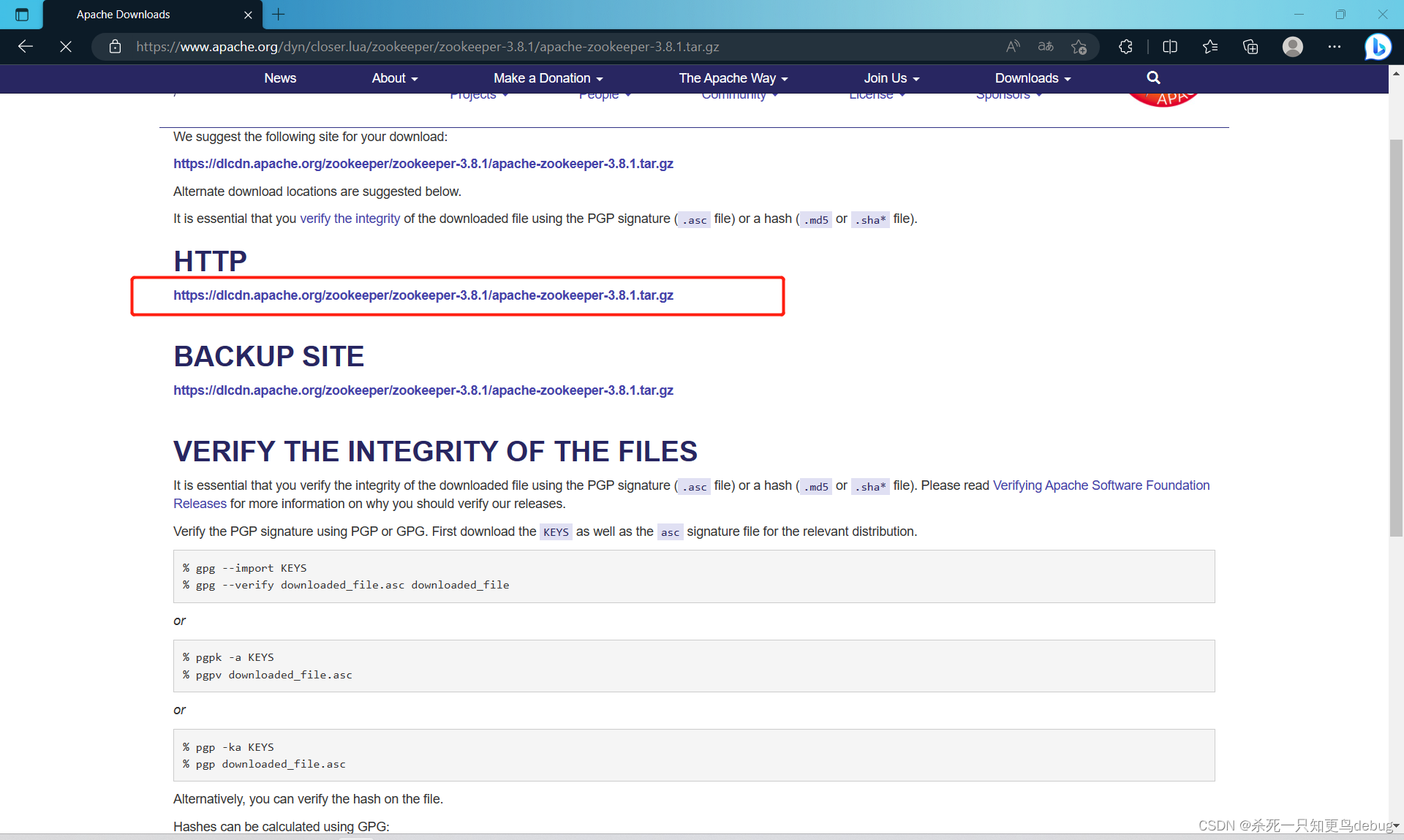Toggle the Collections sidebar panel

[1251, 46]
